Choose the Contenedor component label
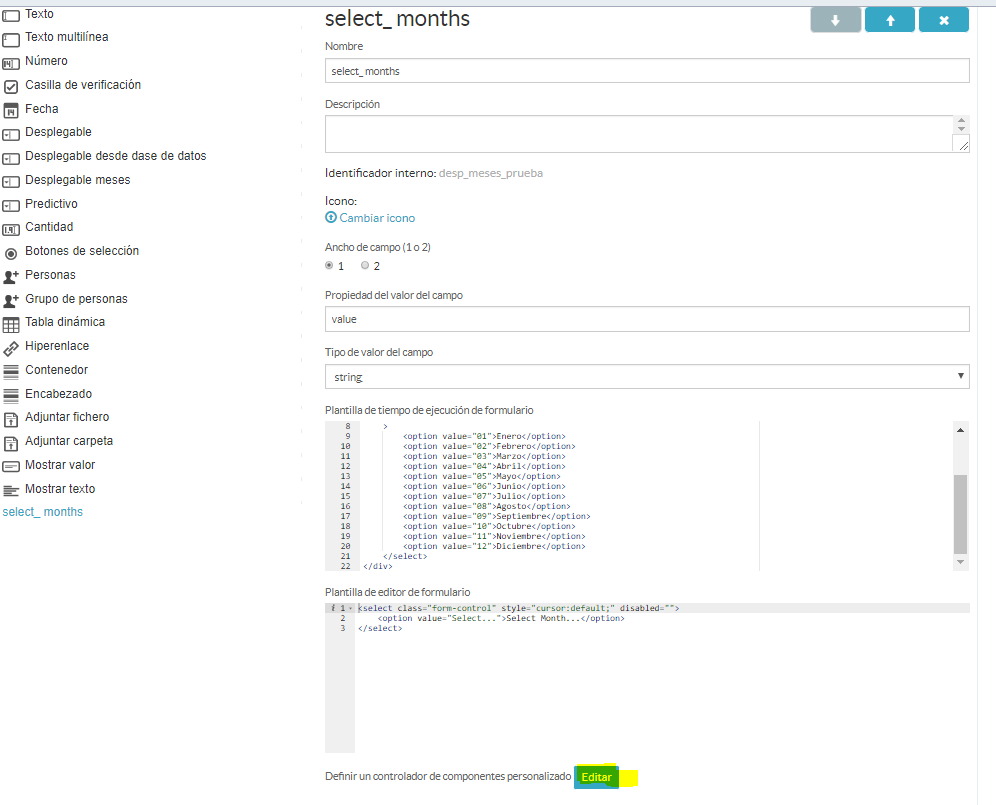 click(x=57, y=370)
